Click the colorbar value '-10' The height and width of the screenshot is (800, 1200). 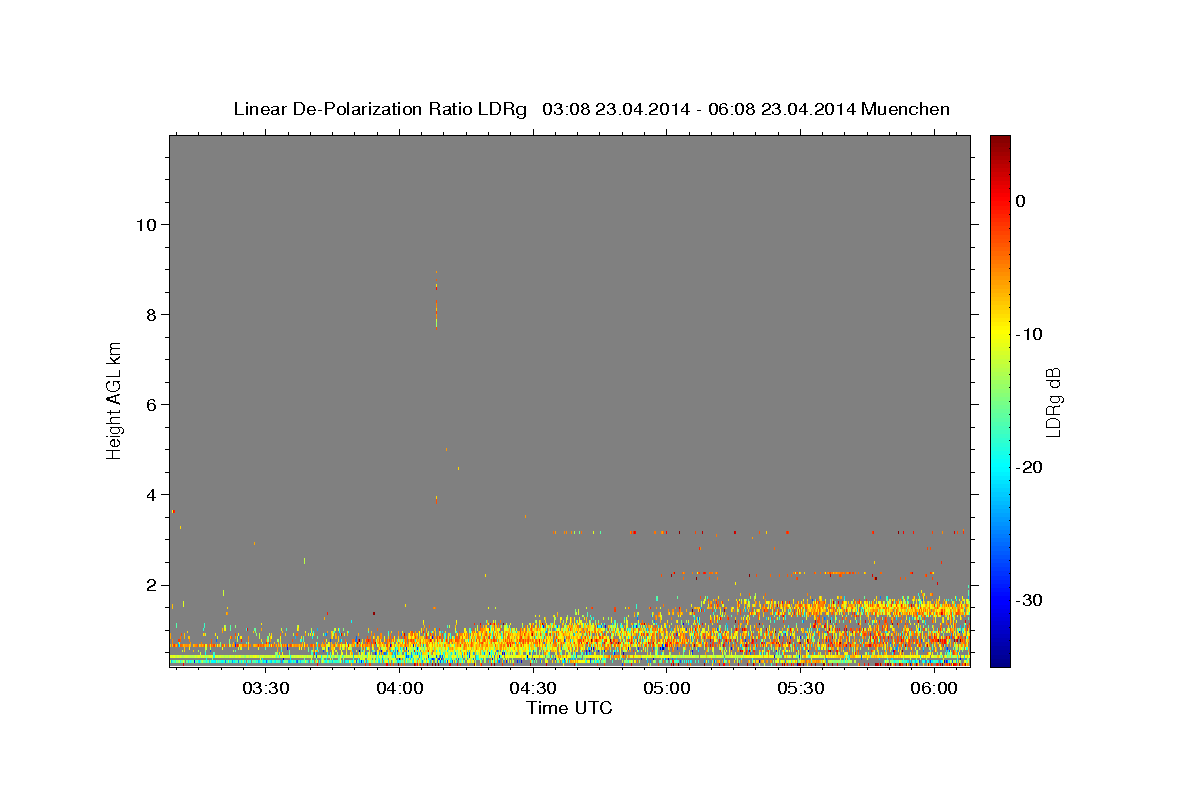tap(1029, 334)
